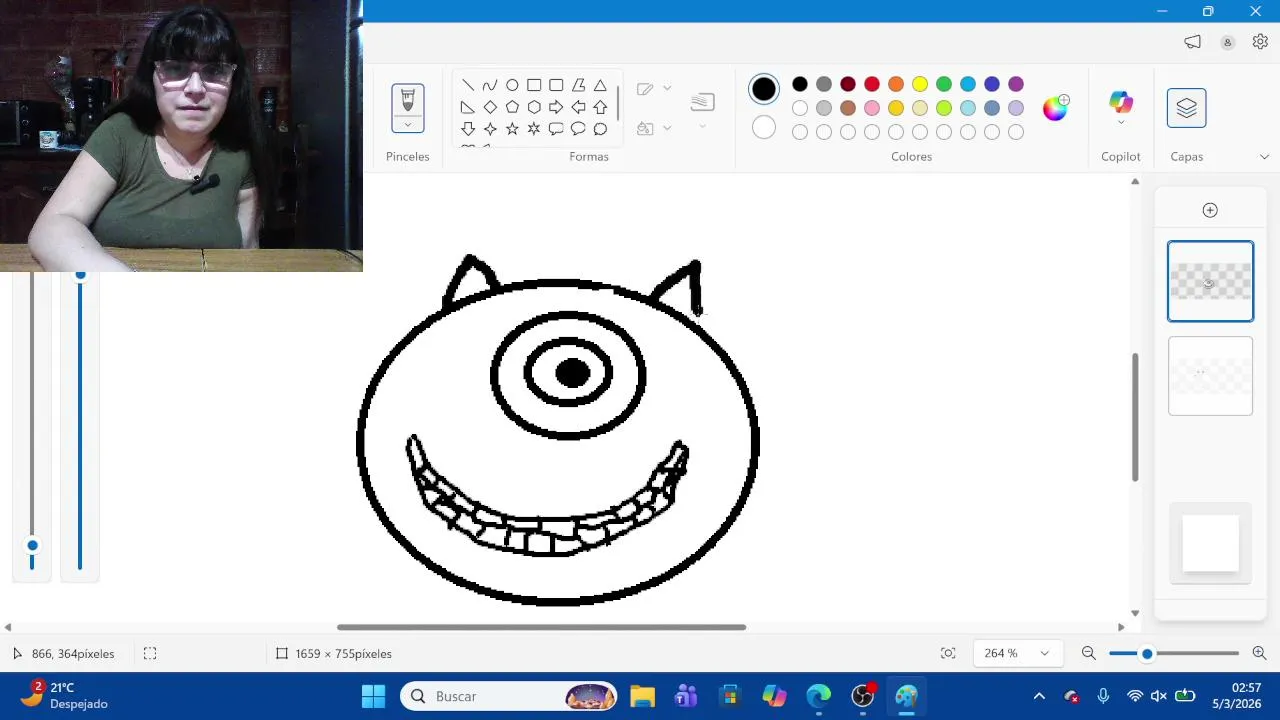Choose the Right triangle shape
1280x720 pixels.
tap(468, 107)
